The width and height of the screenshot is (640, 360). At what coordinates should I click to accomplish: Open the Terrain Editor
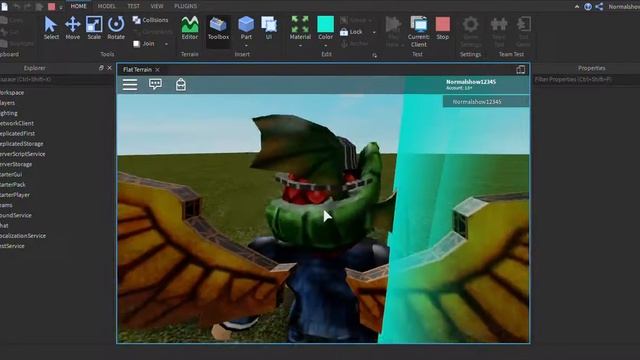click(190, 28)
